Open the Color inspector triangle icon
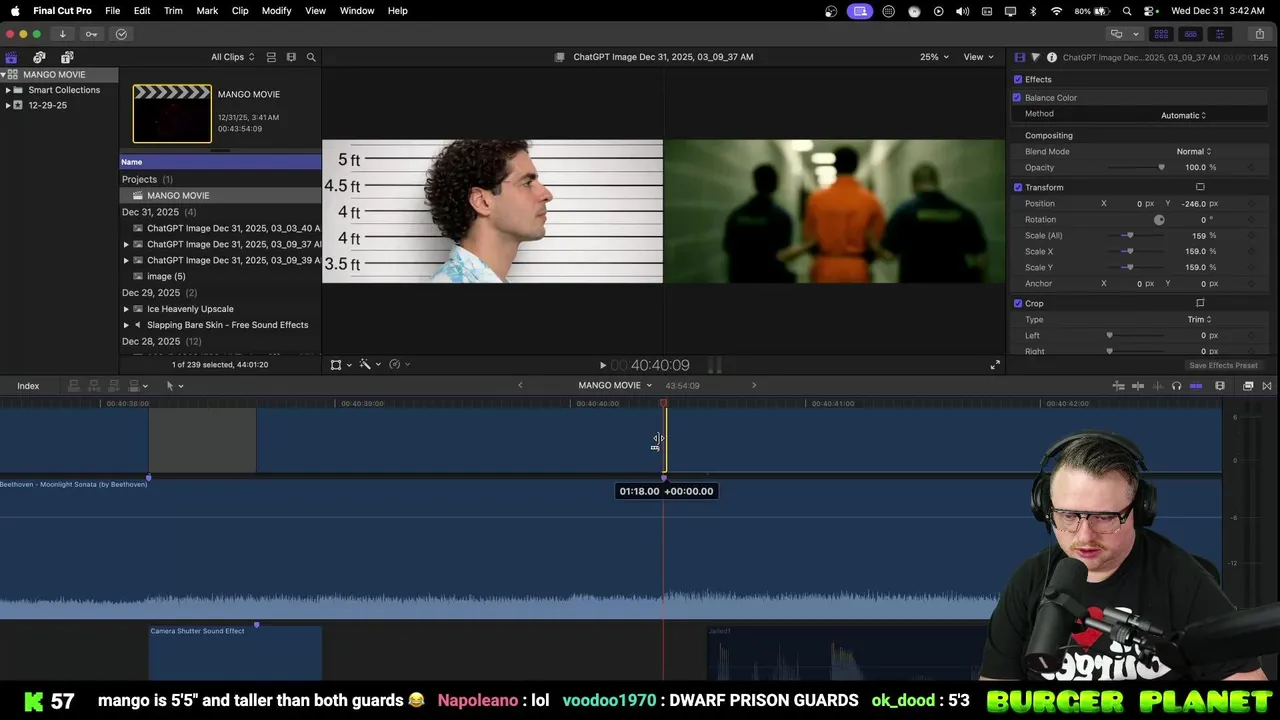Screen dimensions: 1280x720 click(x=1035, y=57)
